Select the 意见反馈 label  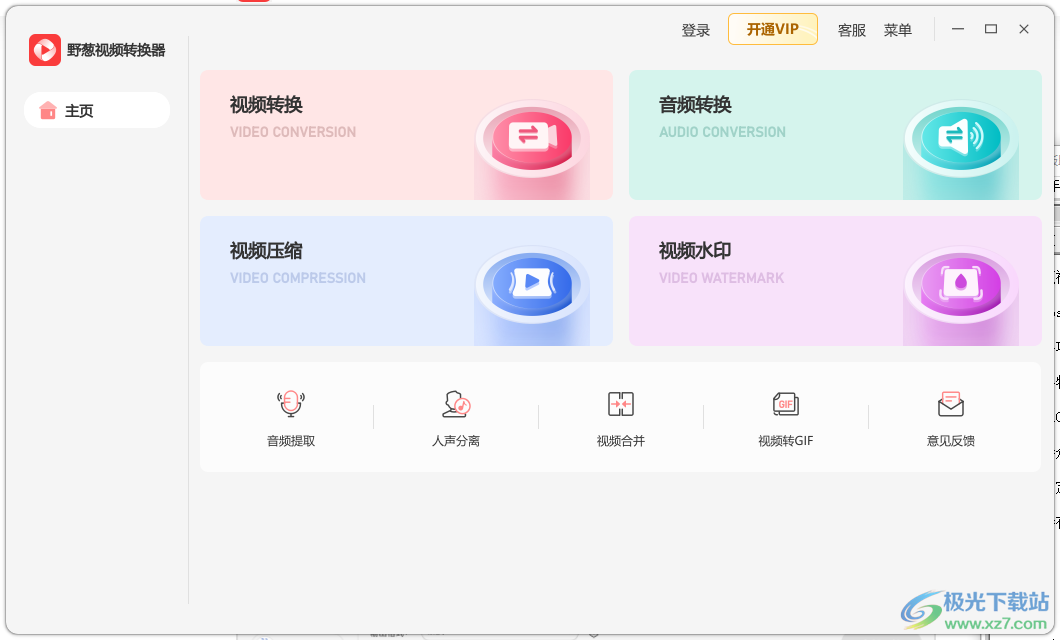tap(950, 441)
